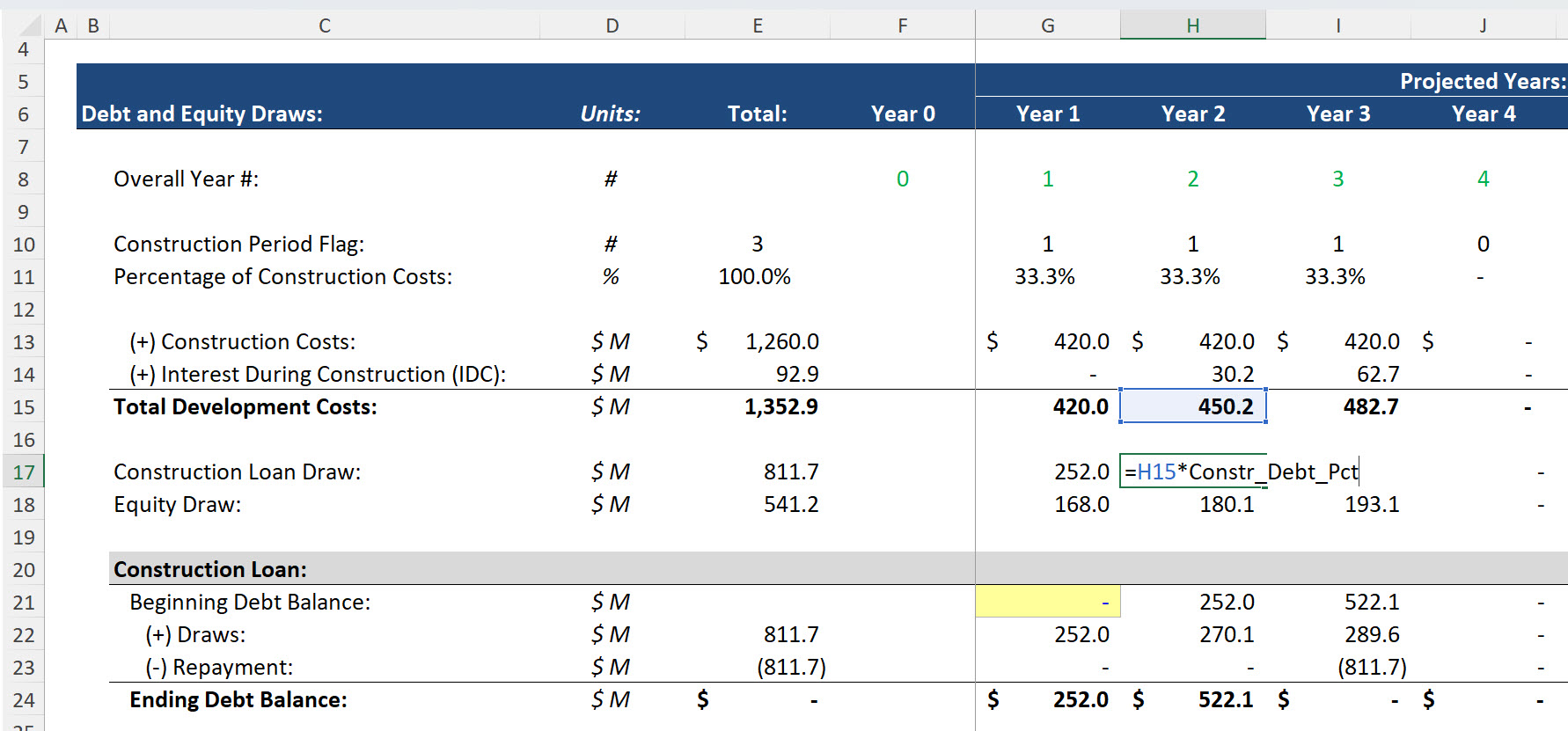Click the "Year 2" heading cell
Viewport: 1568px width, 731px height.
(x=1193, y=114)
